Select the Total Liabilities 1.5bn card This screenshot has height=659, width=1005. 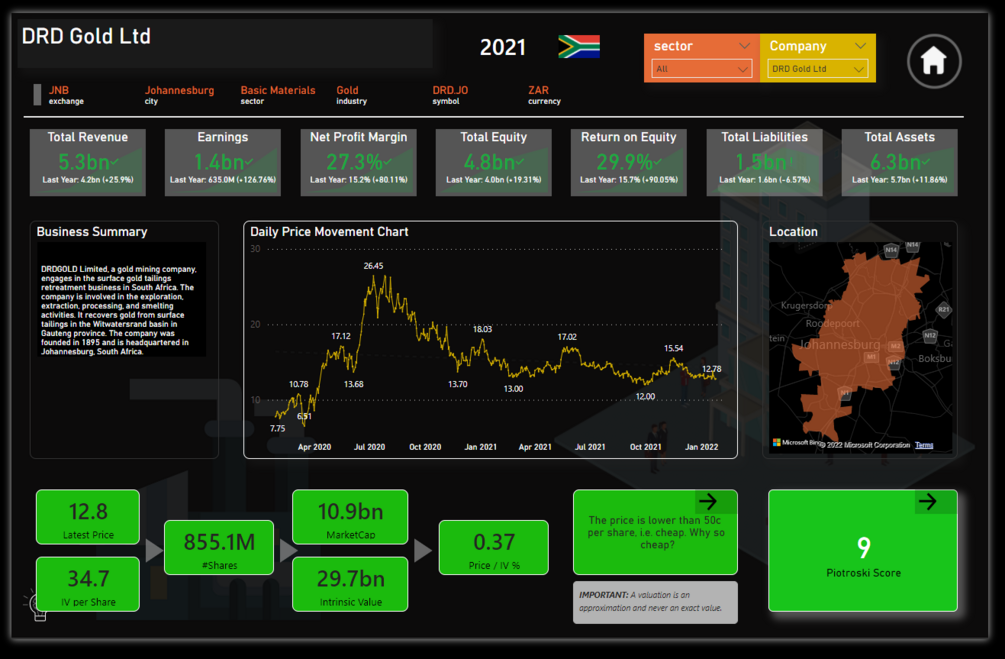[x=764, y=162]
